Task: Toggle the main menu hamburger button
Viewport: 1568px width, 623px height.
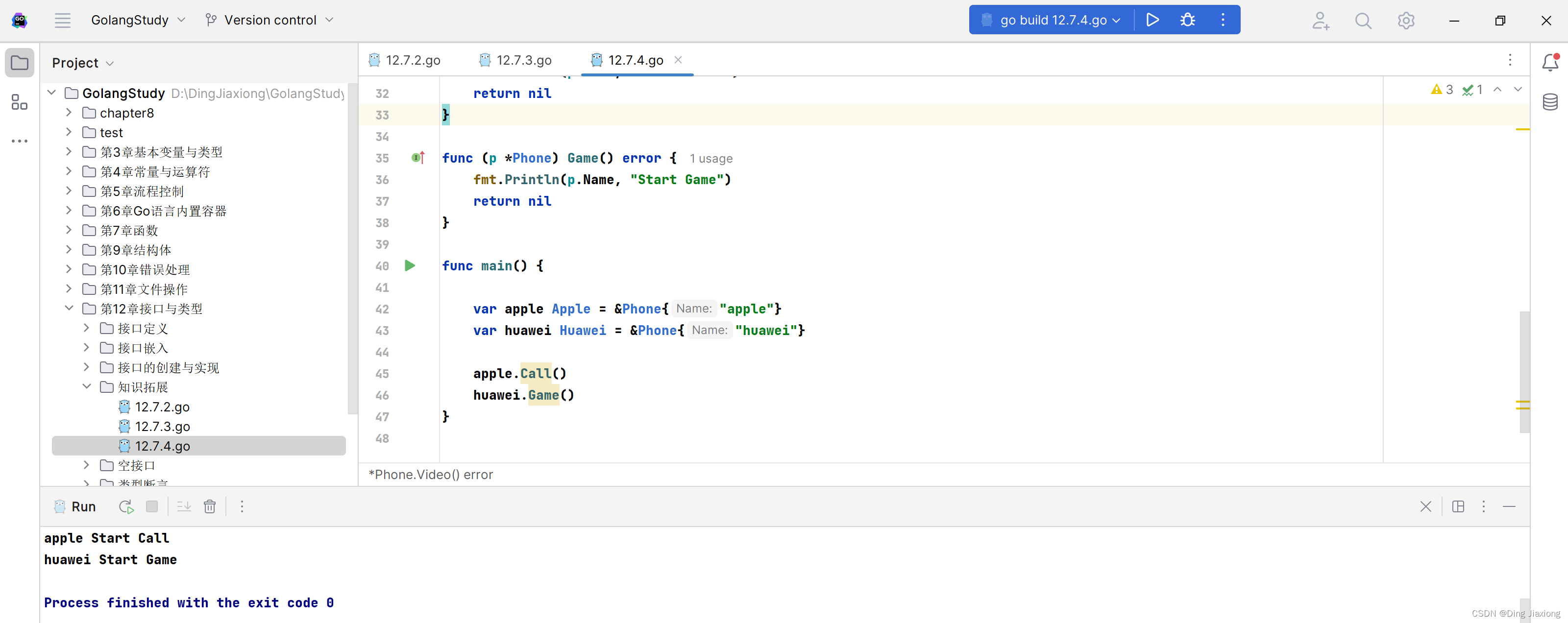Action: [62, 20]
